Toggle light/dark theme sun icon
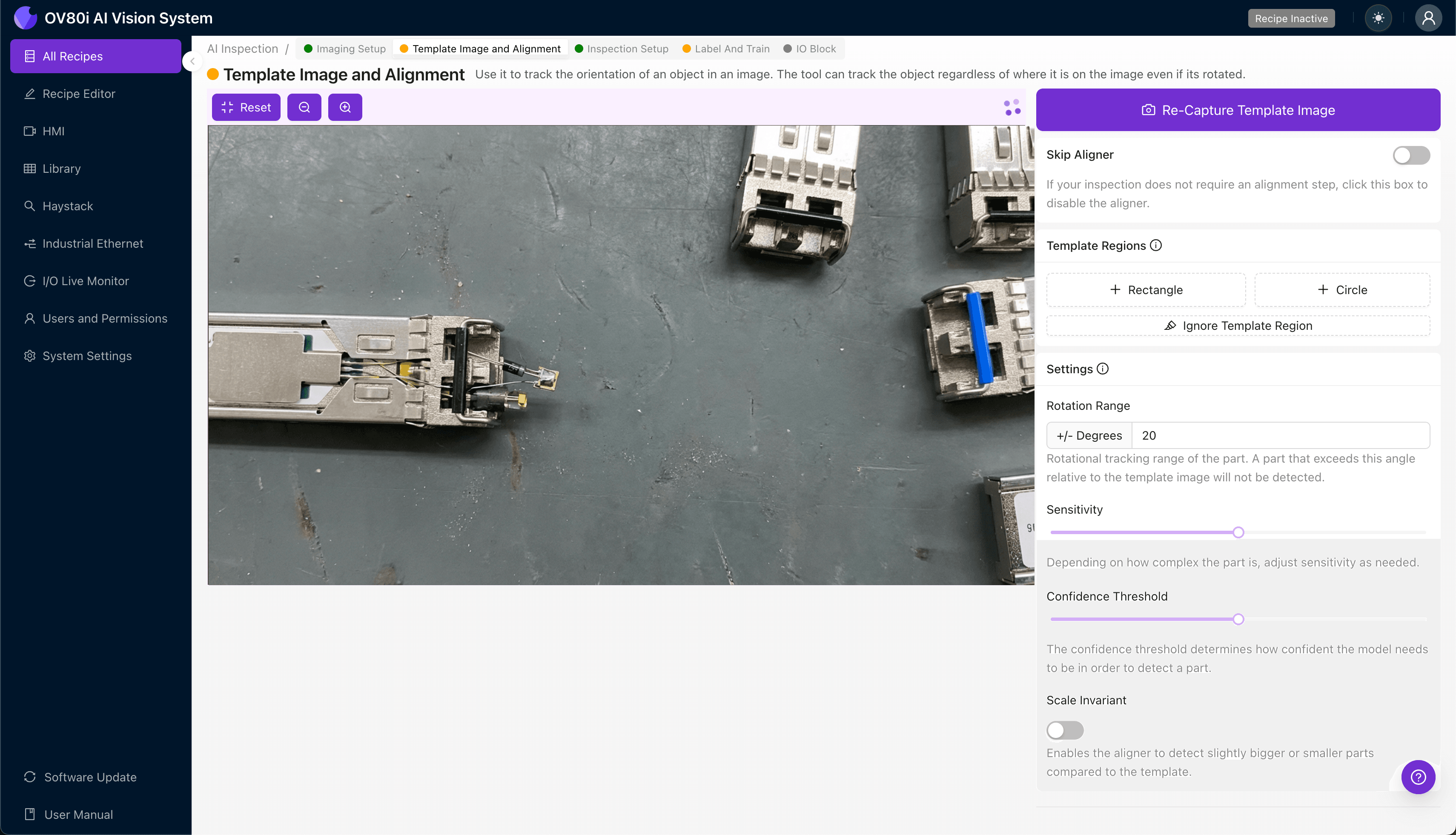 tap(1378, 18)
